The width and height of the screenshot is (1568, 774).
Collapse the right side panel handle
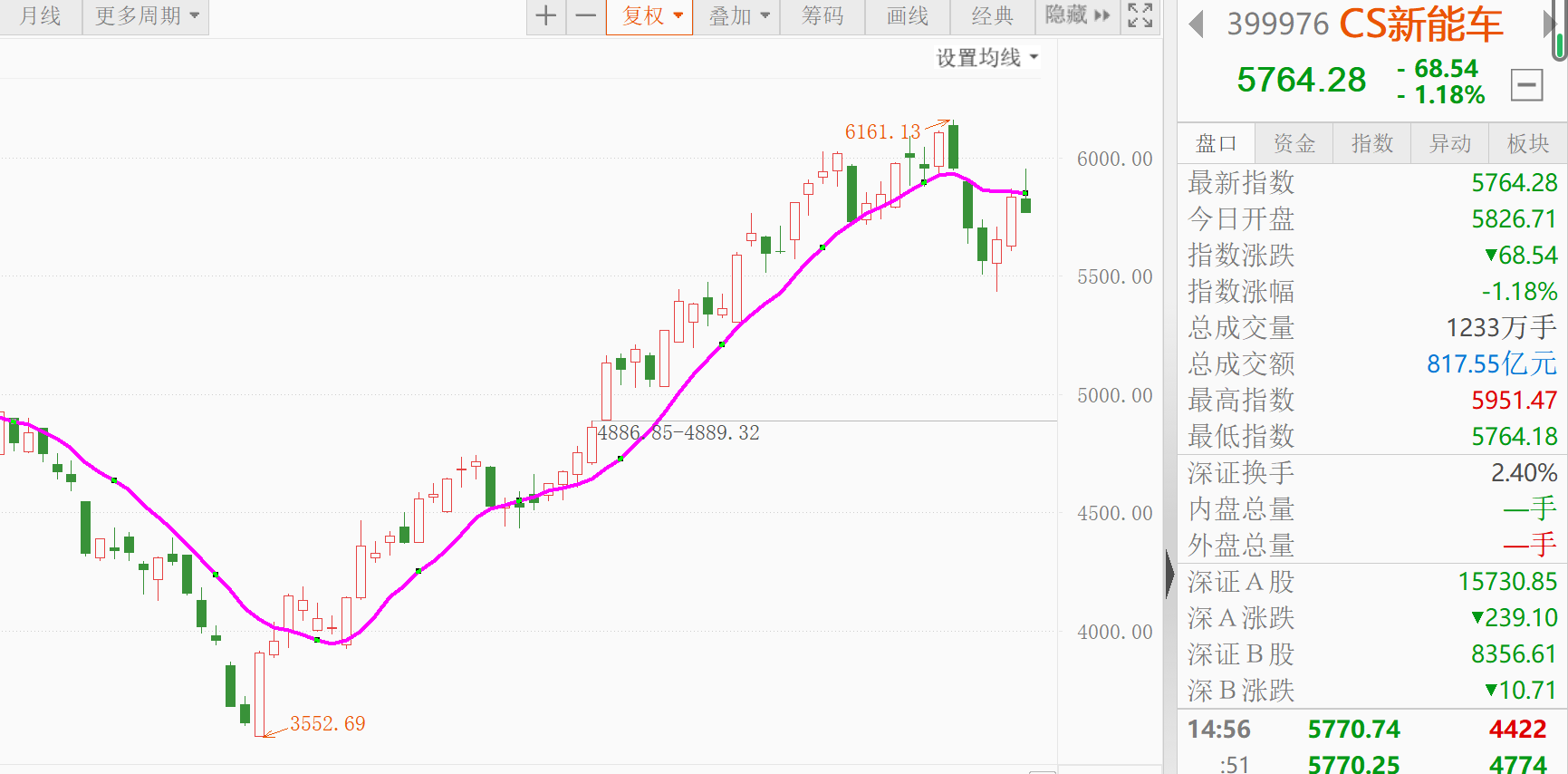pos(1169,575)
